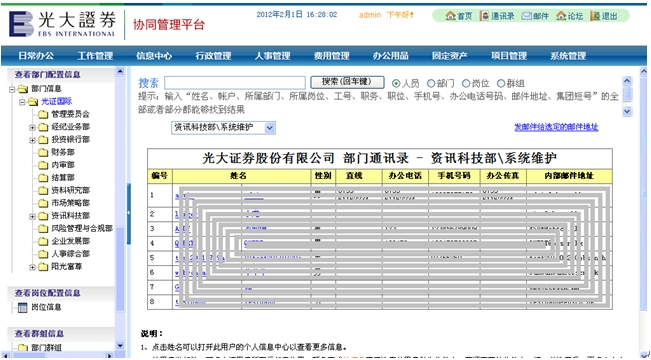Viewport: 651px width, 360px height.
Task: Open the 行政管理 menu
Action: tap(213, 56)
